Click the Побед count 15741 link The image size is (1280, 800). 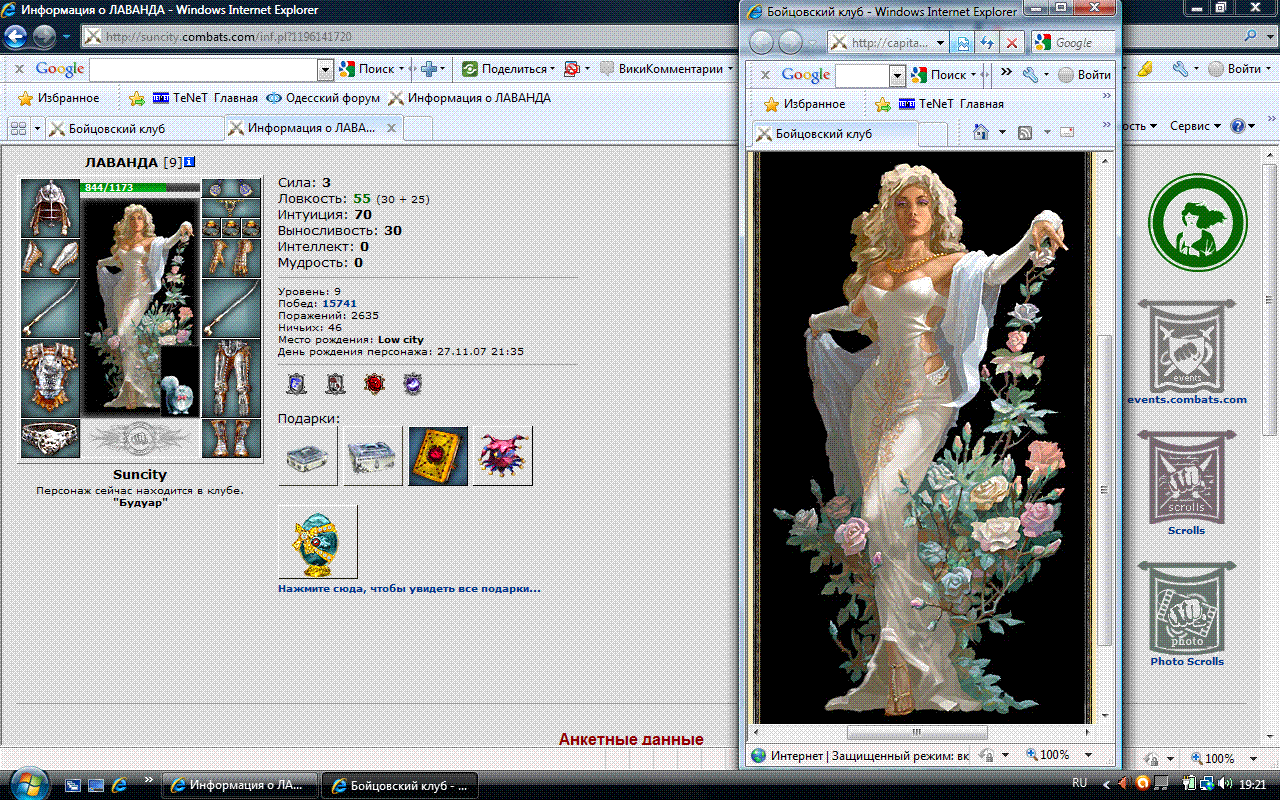[339, 303]
